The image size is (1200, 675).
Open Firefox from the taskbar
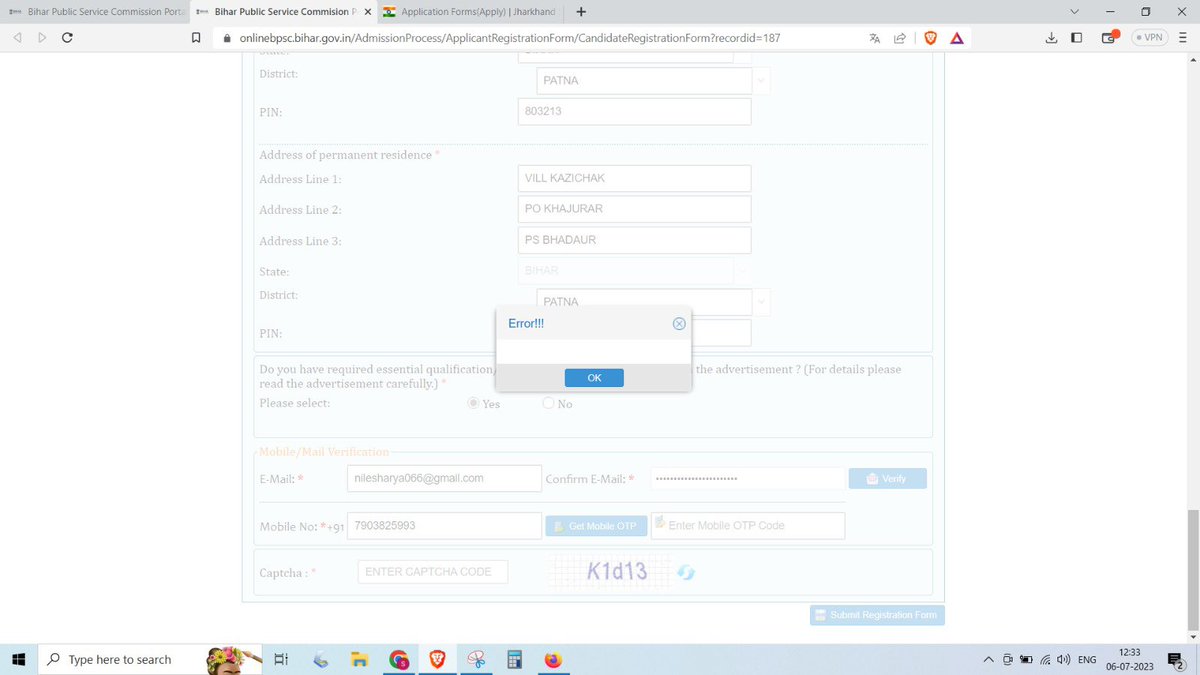point(553,659)
